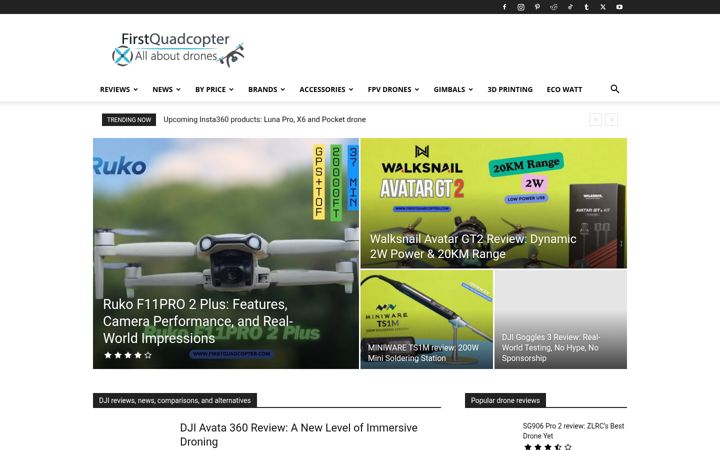Screen dimensions: 720x450
Task: Select the Popular drone reviews tab
Action: point(505,400)
